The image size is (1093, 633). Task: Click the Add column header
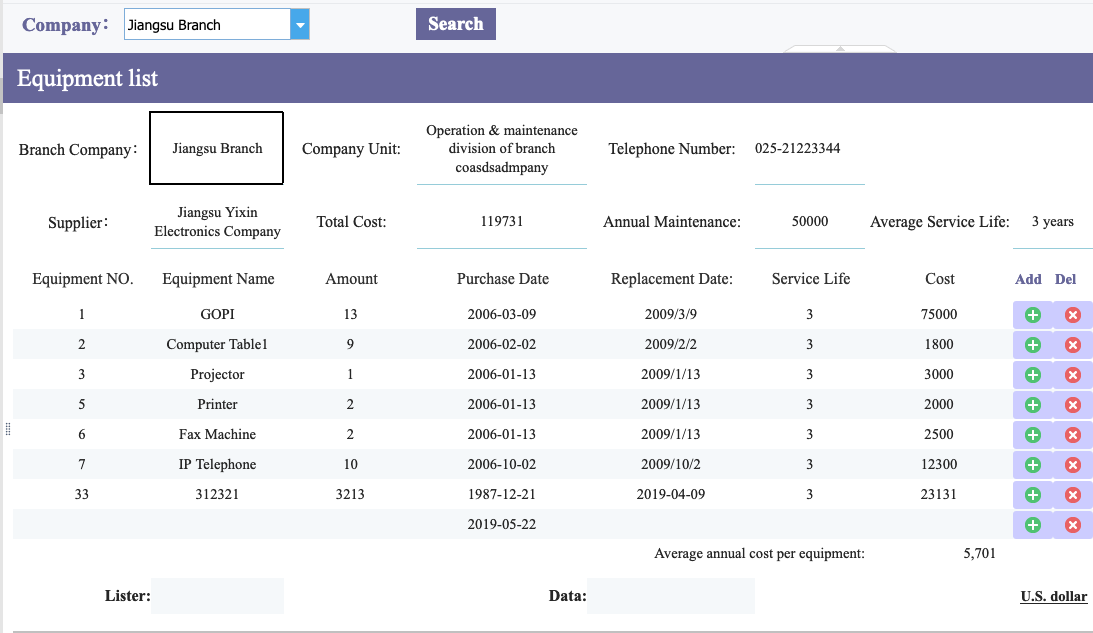click(x=1028, y=279)
